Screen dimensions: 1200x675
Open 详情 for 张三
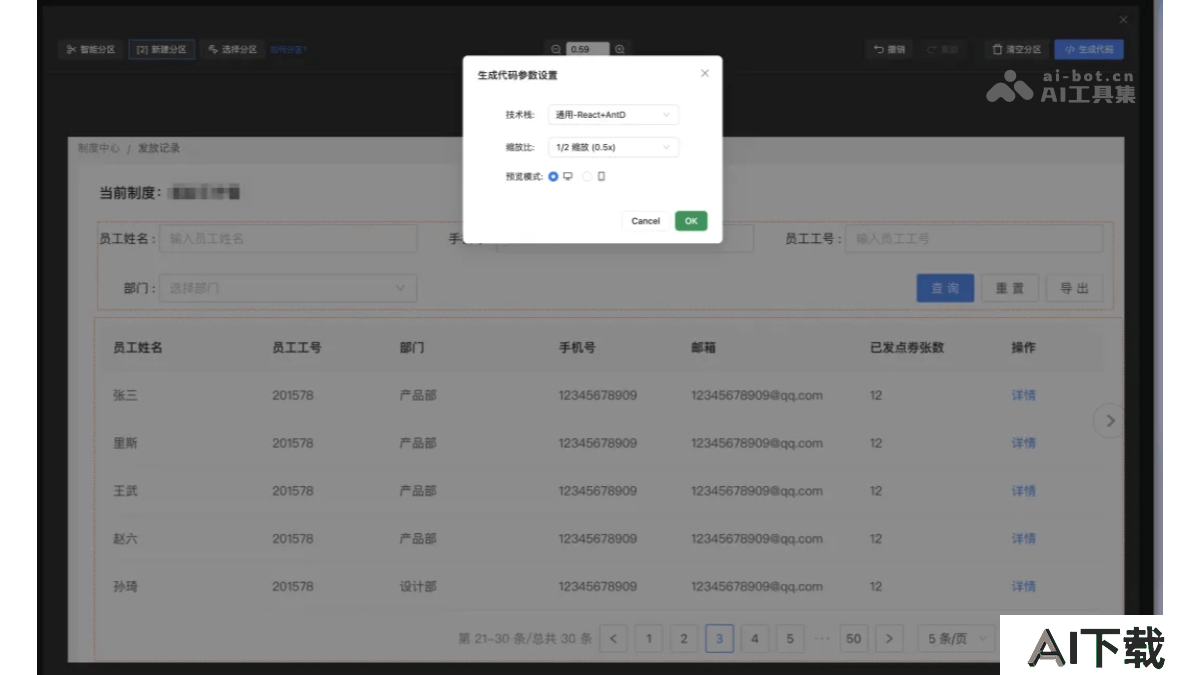click(1023, 395)
